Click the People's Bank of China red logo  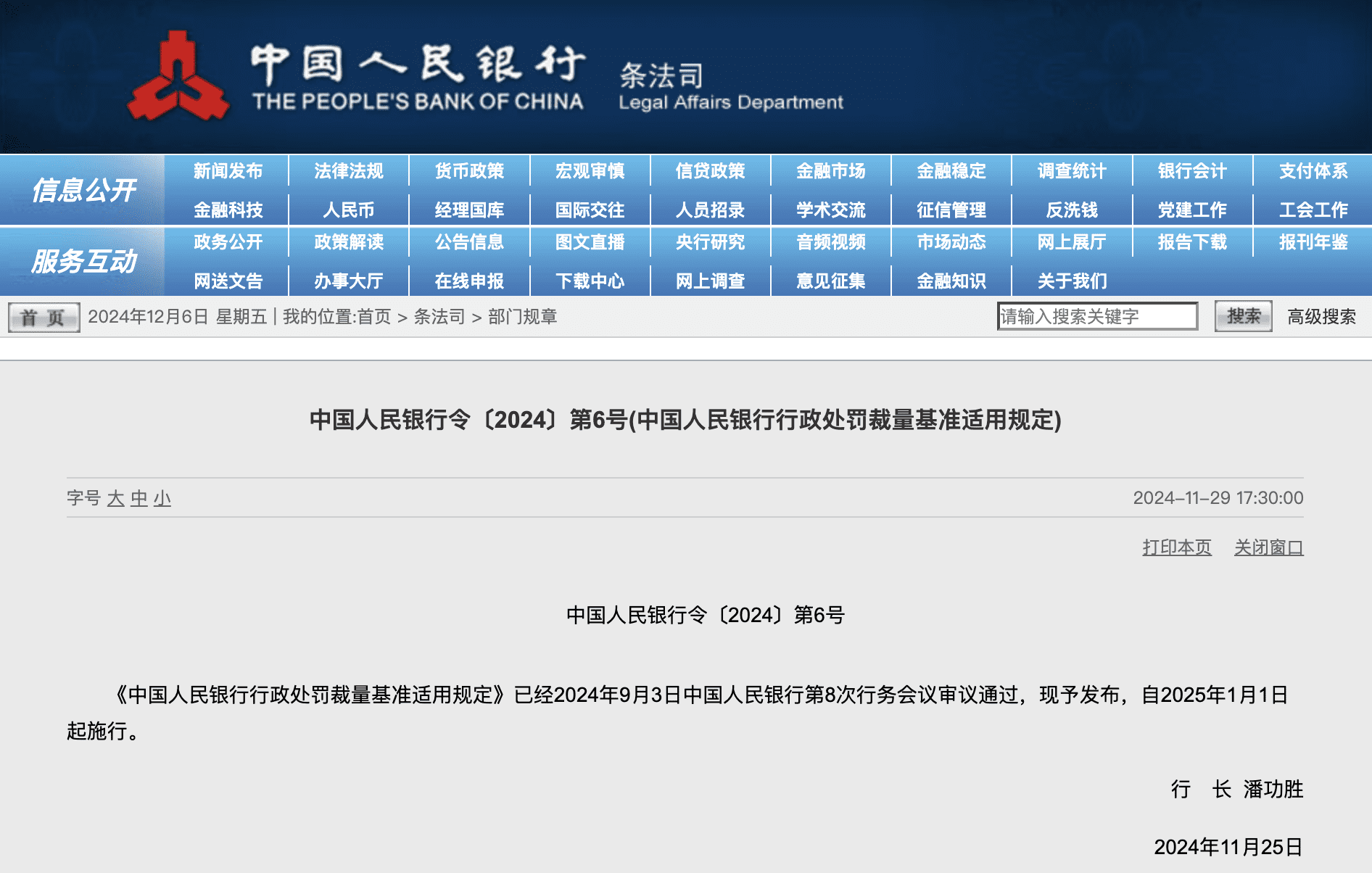178,77
